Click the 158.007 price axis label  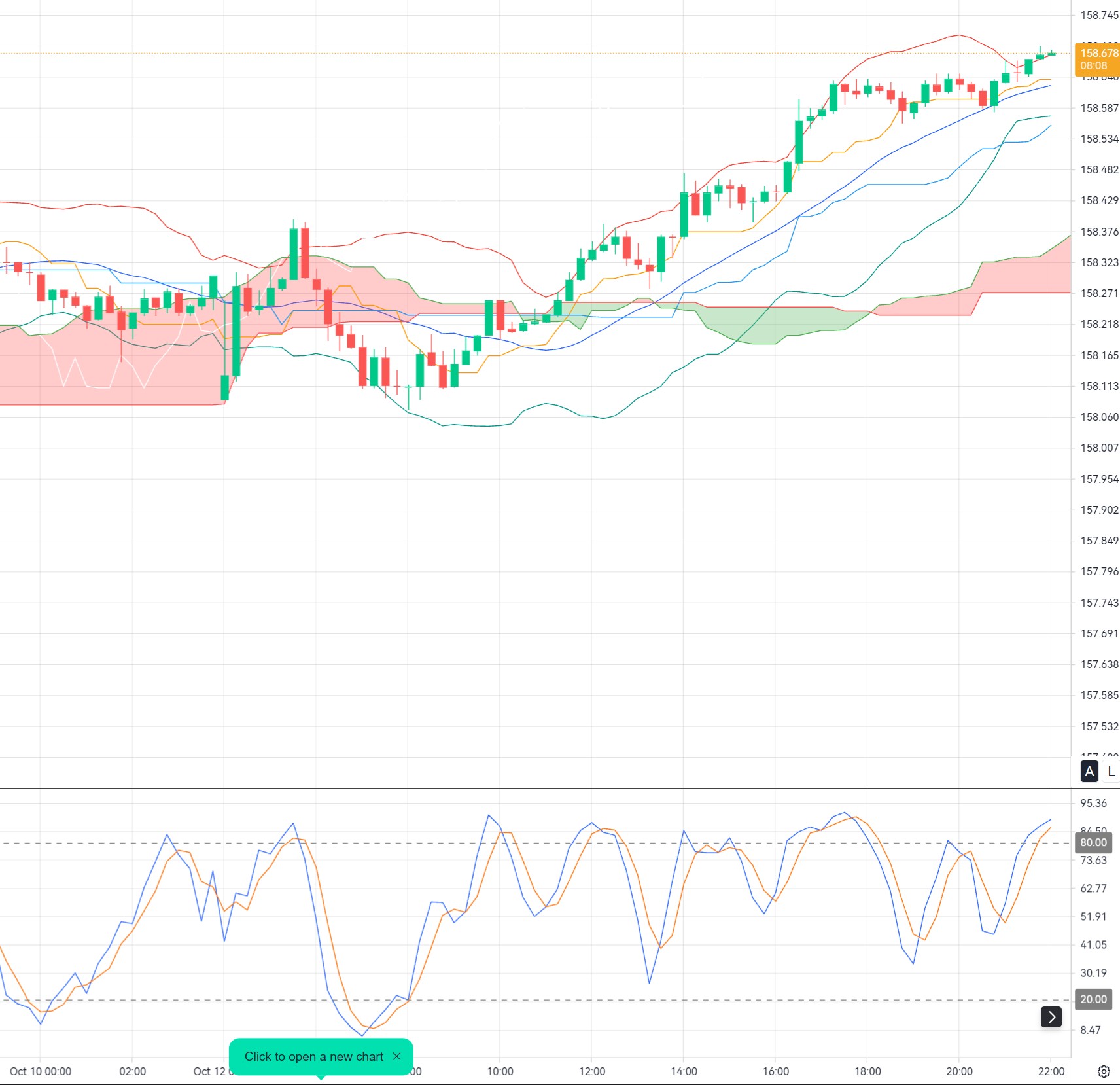coord(1099,448)
